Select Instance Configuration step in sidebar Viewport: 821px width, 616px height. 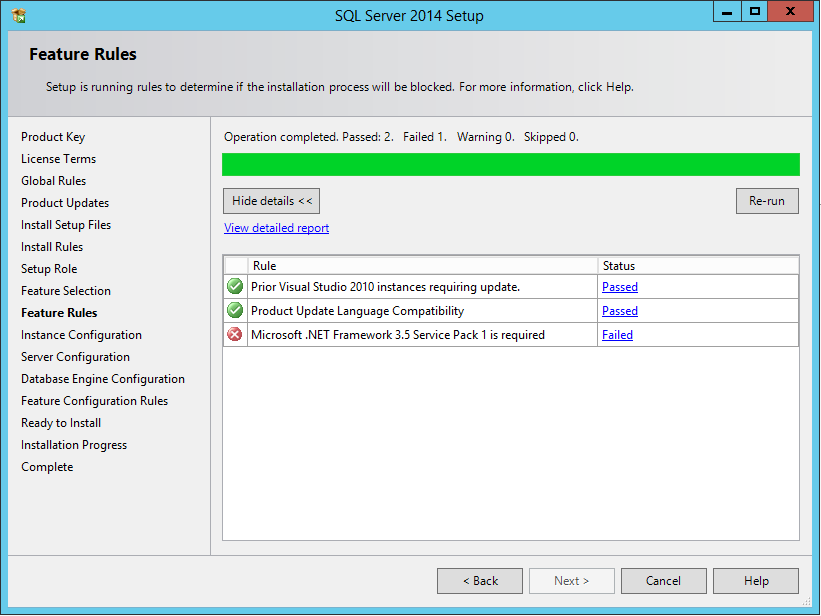click(x=81, y=335)
